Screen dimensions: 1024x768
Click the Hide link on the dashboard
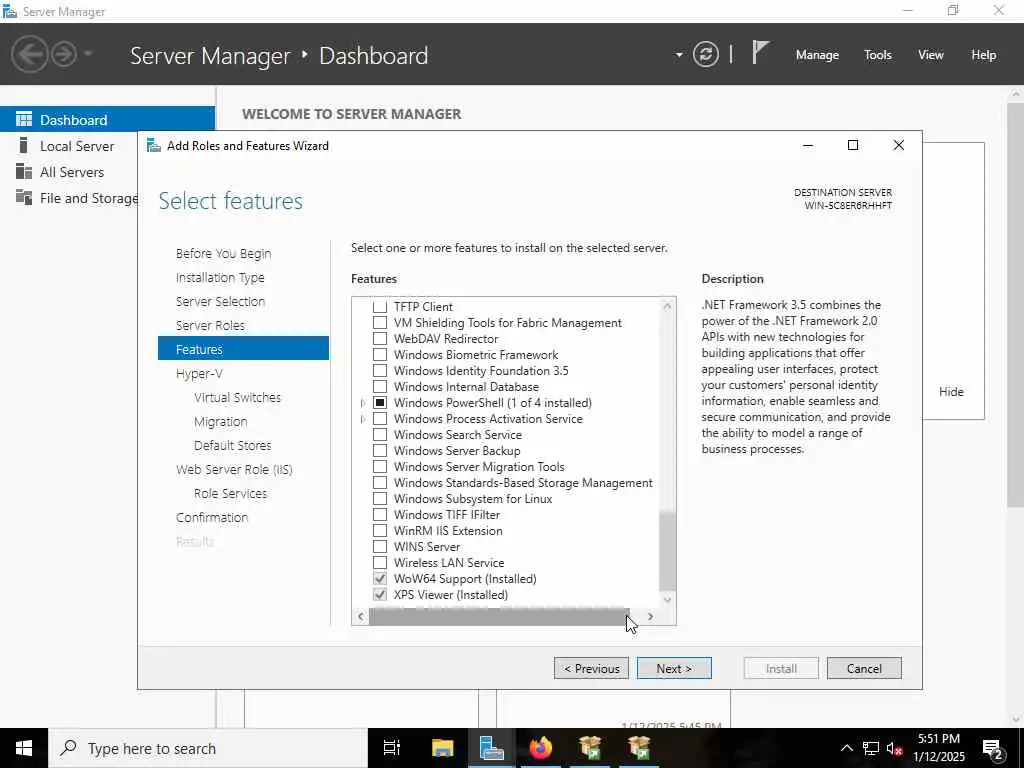coord(951,392)
